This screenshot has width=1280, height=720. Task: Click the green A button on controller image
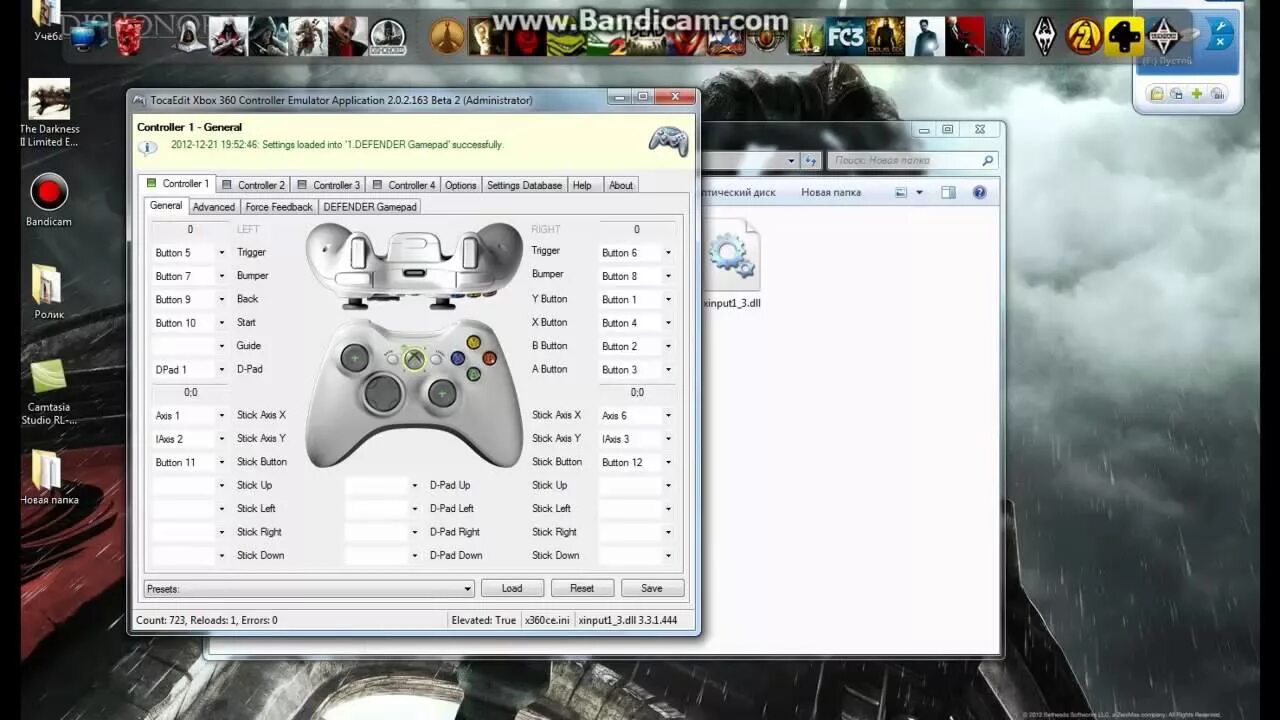(473, 374)
